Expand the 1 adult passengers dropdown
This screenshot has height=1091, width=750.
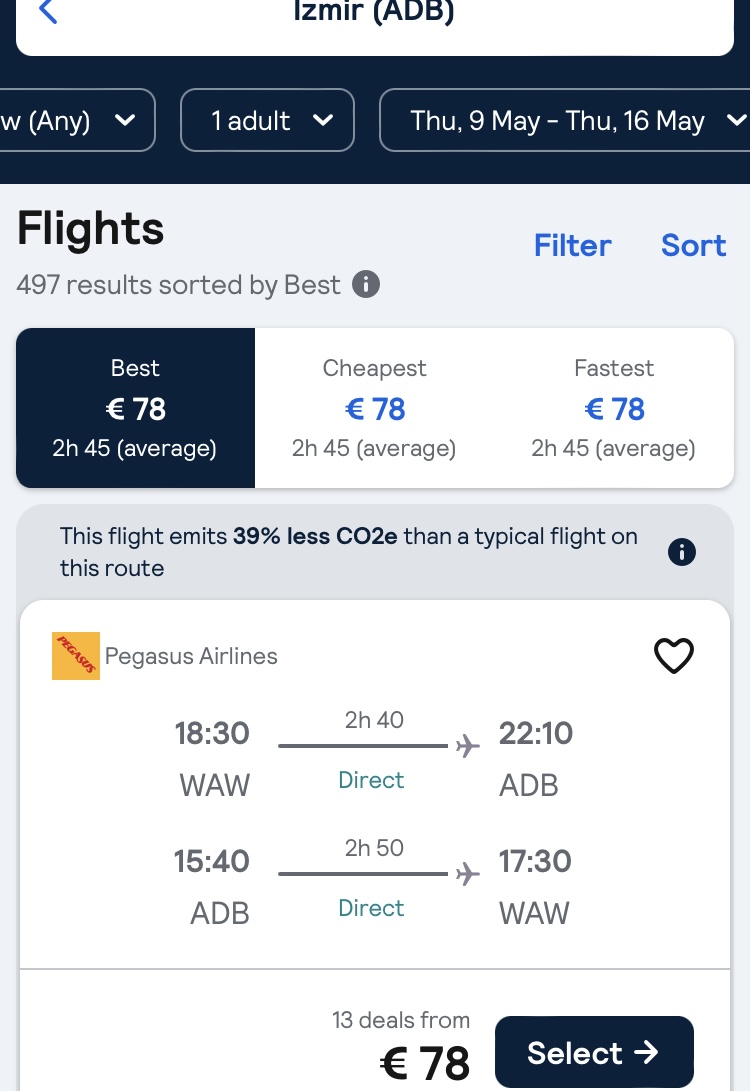click(267, 120)
